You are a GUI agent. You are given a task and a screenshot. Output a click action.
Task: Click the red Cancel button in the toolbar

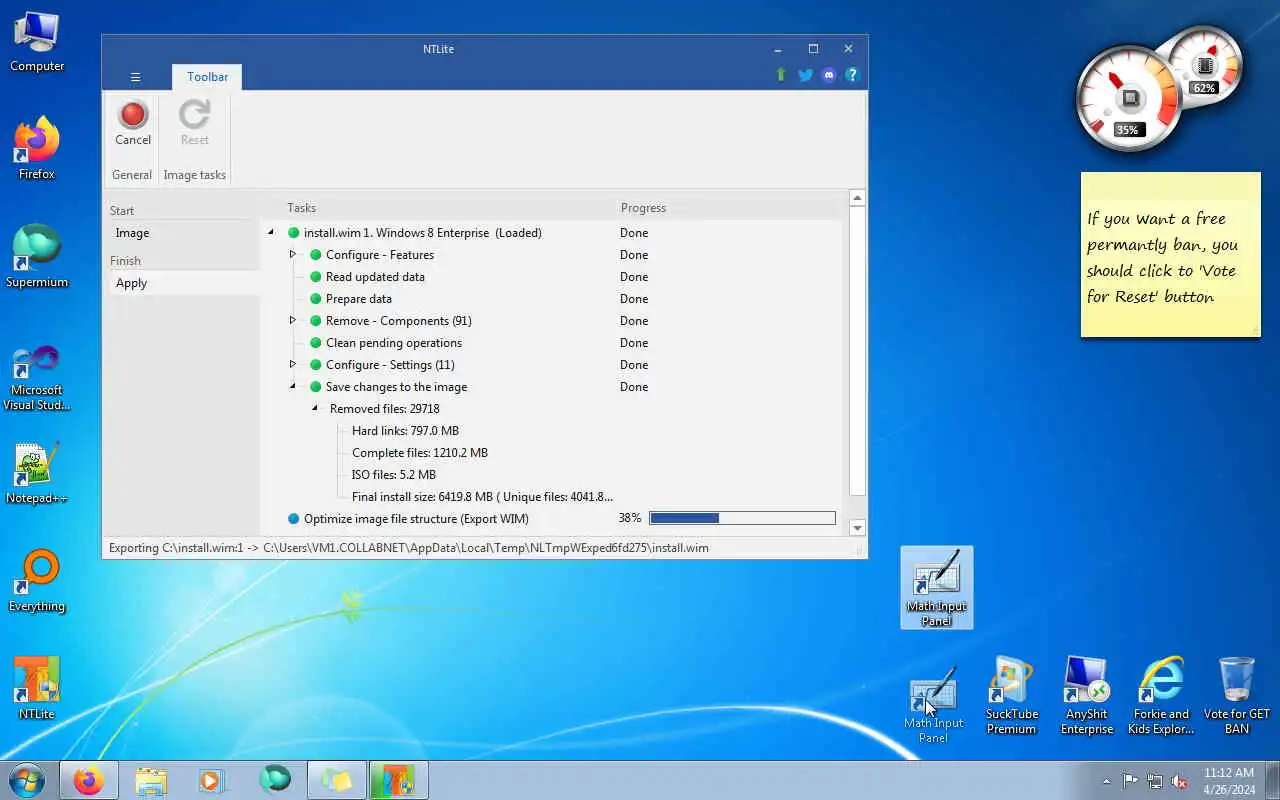133,123
